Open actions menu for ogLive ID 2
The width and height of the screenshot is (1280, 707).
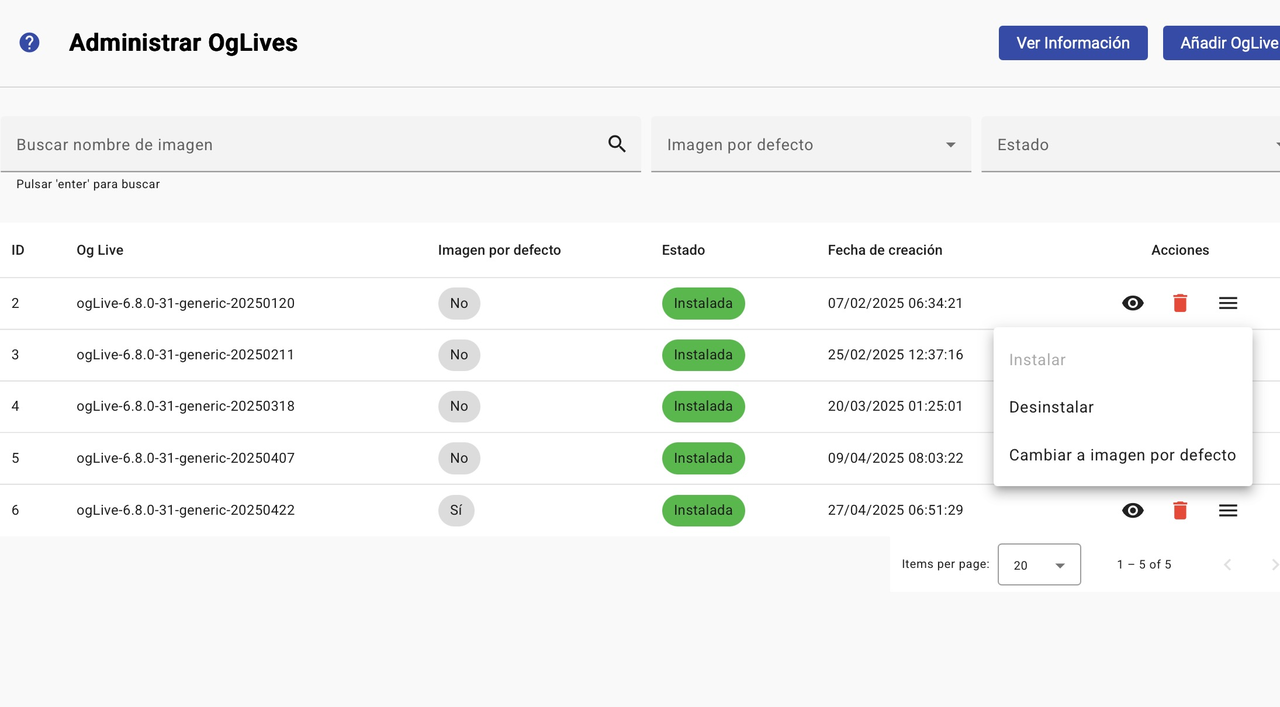[x=1228, y=303]
